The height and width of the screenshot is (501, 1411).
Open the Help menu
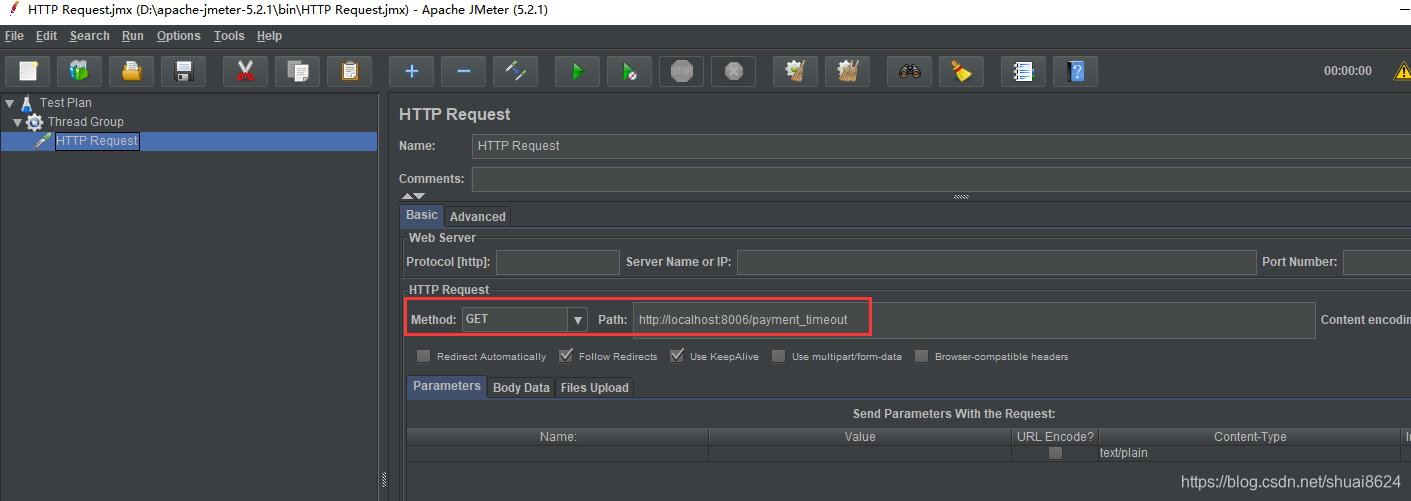click(269, 36)
